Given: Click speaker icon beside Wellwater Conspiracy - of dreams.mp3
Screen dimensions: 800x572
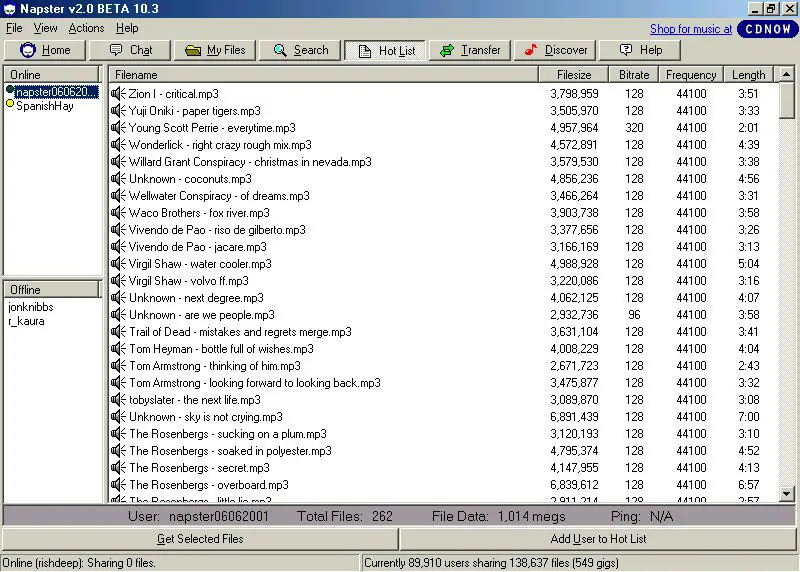Looking at the screenshot, I should [x=118, y=195].
